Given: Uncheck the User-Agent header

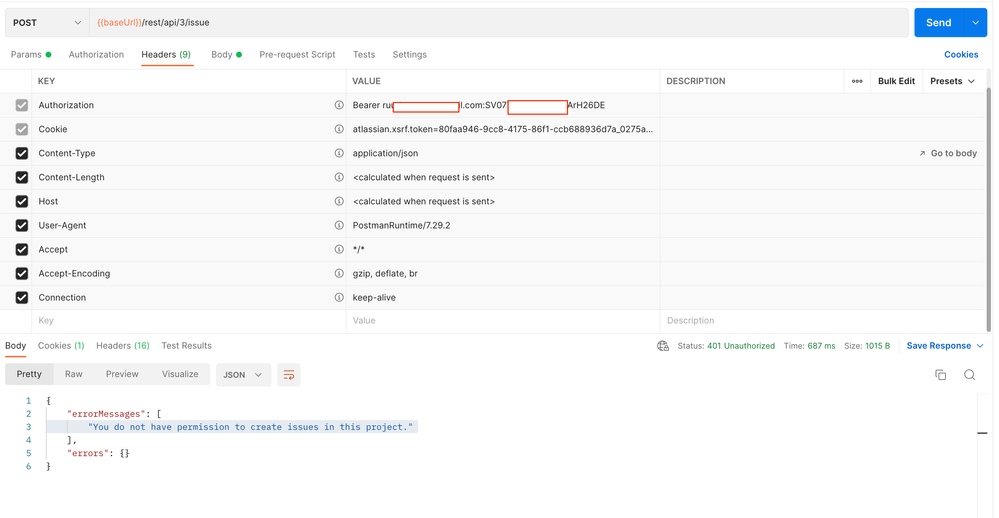Looking at the screenshot, I should (22, 226).
